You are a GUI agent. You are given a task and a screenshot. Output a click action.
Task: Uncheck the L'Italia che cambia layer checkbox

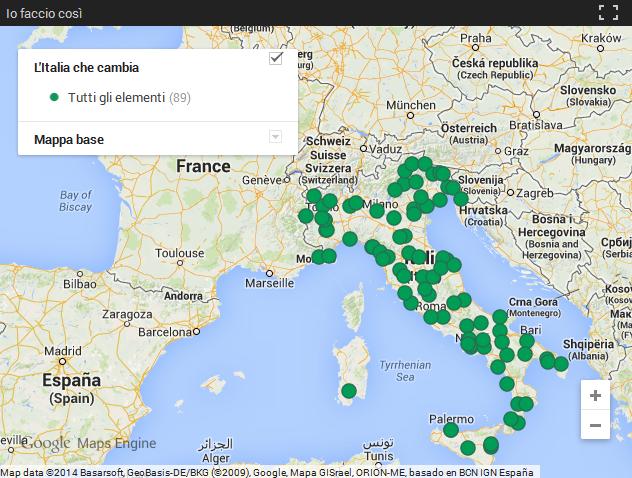point(276,58)
